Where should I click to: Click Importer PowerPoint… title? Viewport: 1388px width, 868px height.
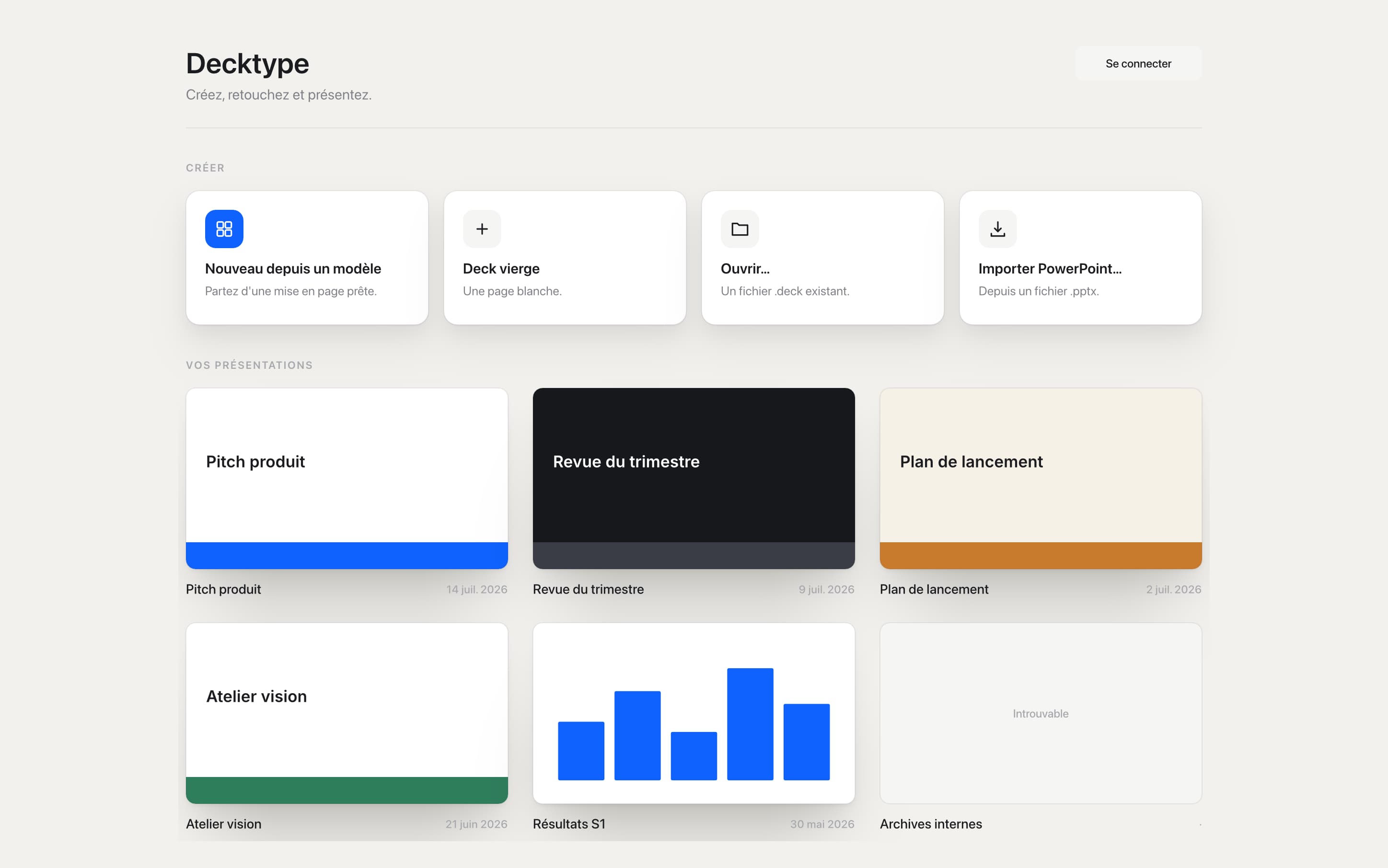pos(1050,269)
